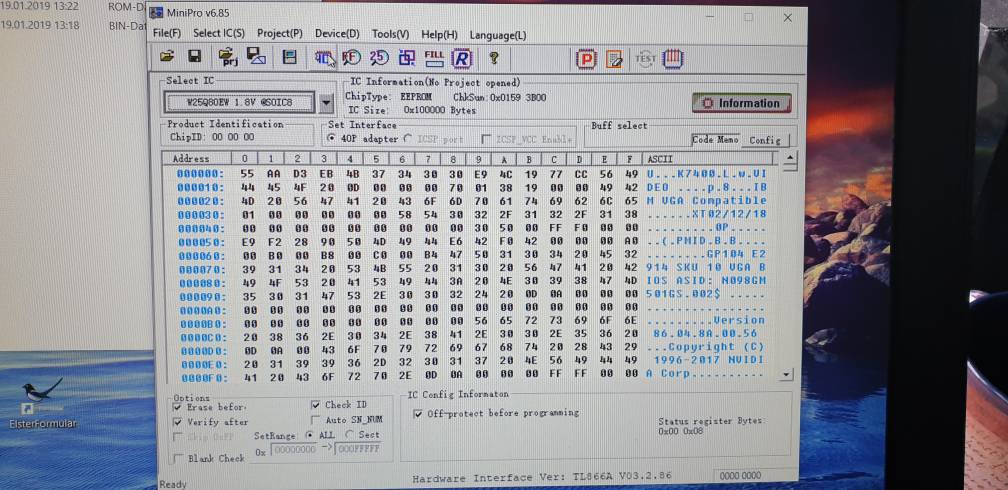Save project toolbar icon
This screenshot has height=490, width=1008.
pos(256,58)
